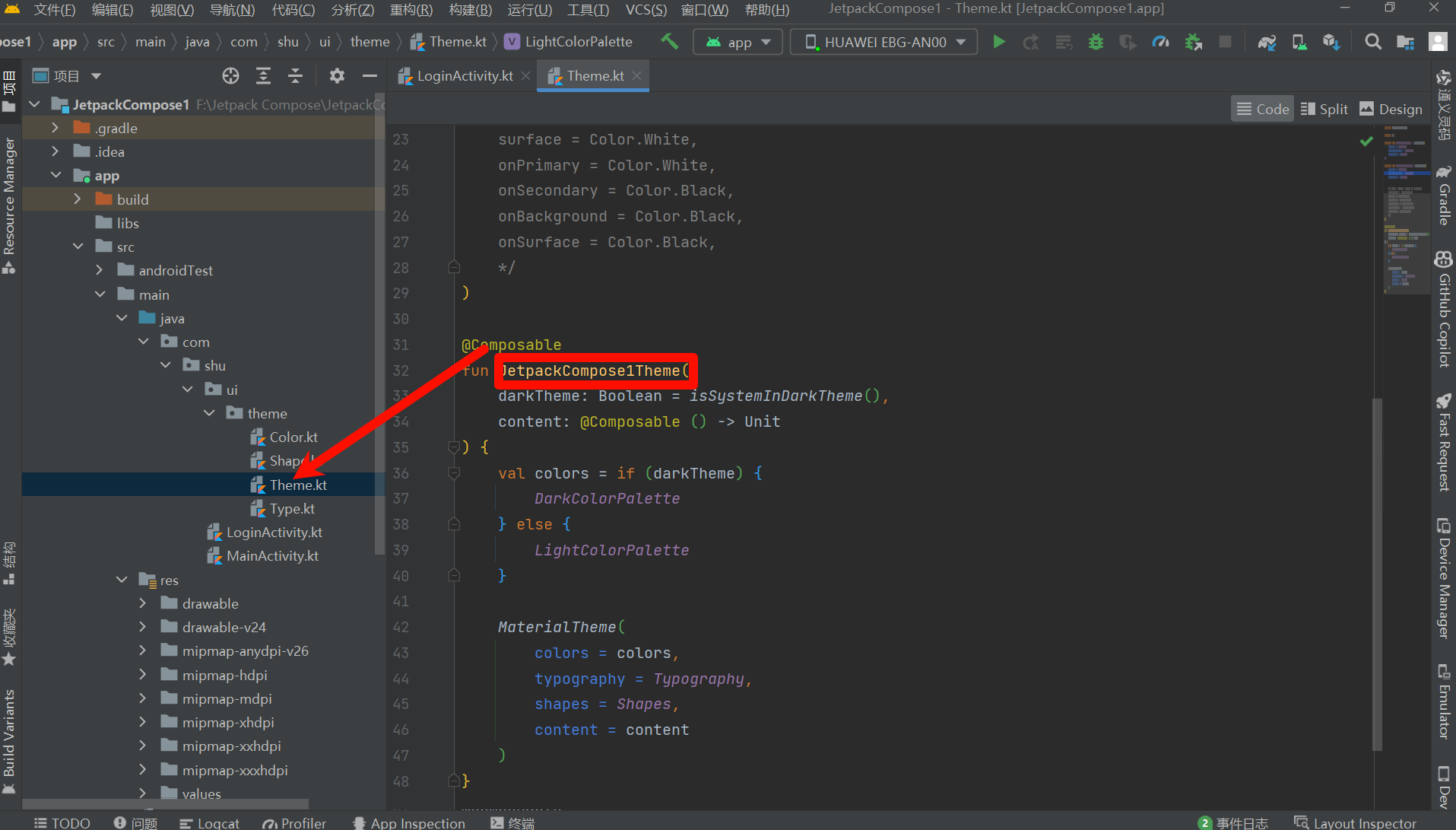Expand the drawable folder

point(143,603)
